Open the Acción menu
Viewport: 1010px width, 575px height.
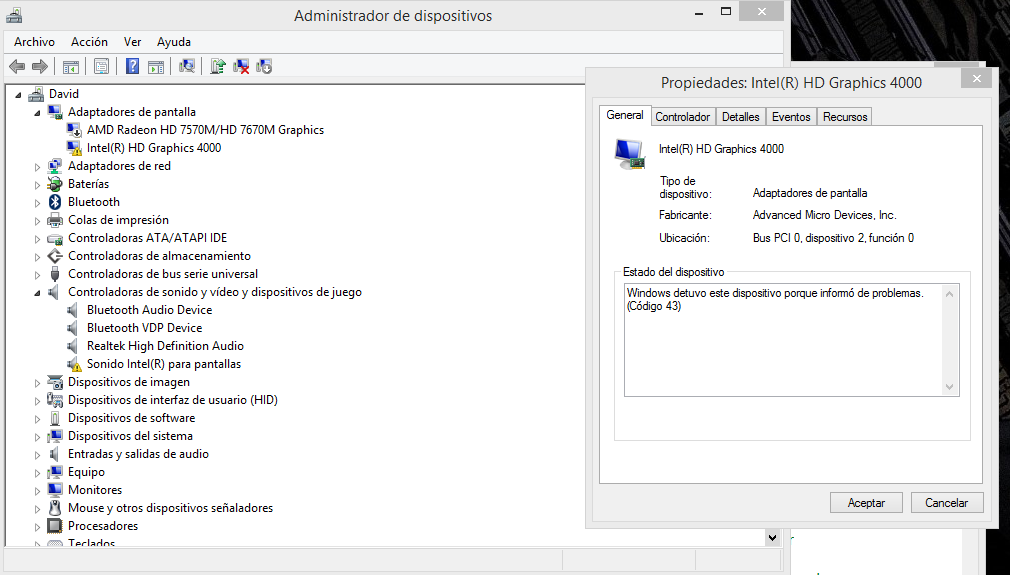[89, 42]
